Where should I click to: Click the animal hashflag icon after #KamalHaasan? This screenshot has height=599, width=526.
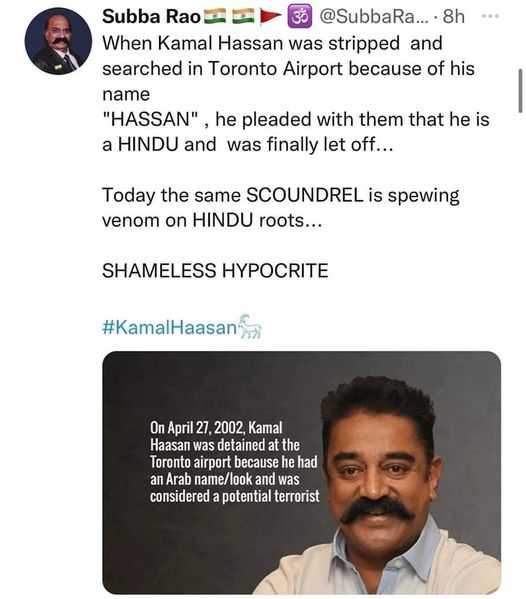point(250,327)
